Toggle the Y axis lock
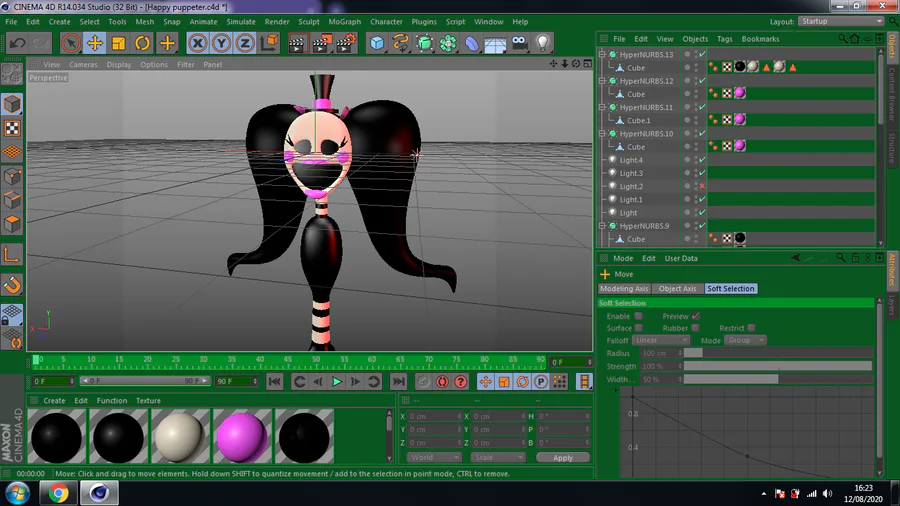The image size is (900, 506). (222, 43)
